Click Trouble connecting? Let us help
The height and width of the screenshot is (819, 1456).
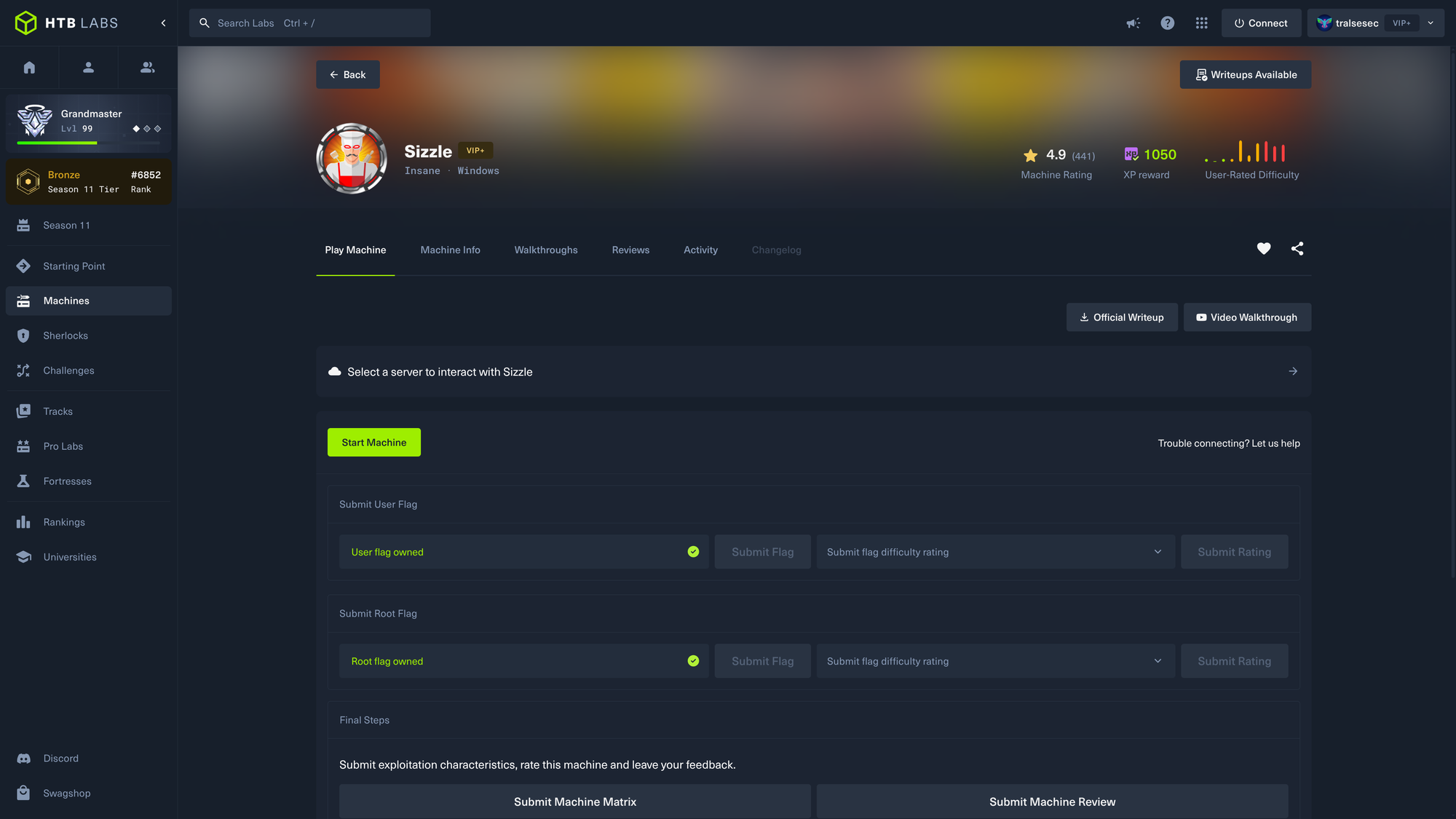point(1229,443)
